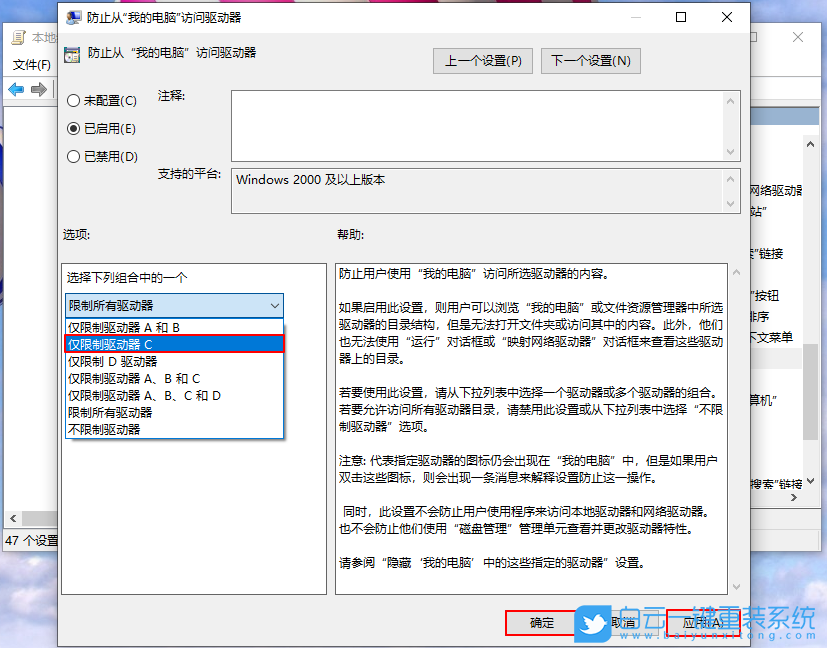Select the 已禁用 radio button
This screenshot has height=648, width=827.
(x=72, y=155)
